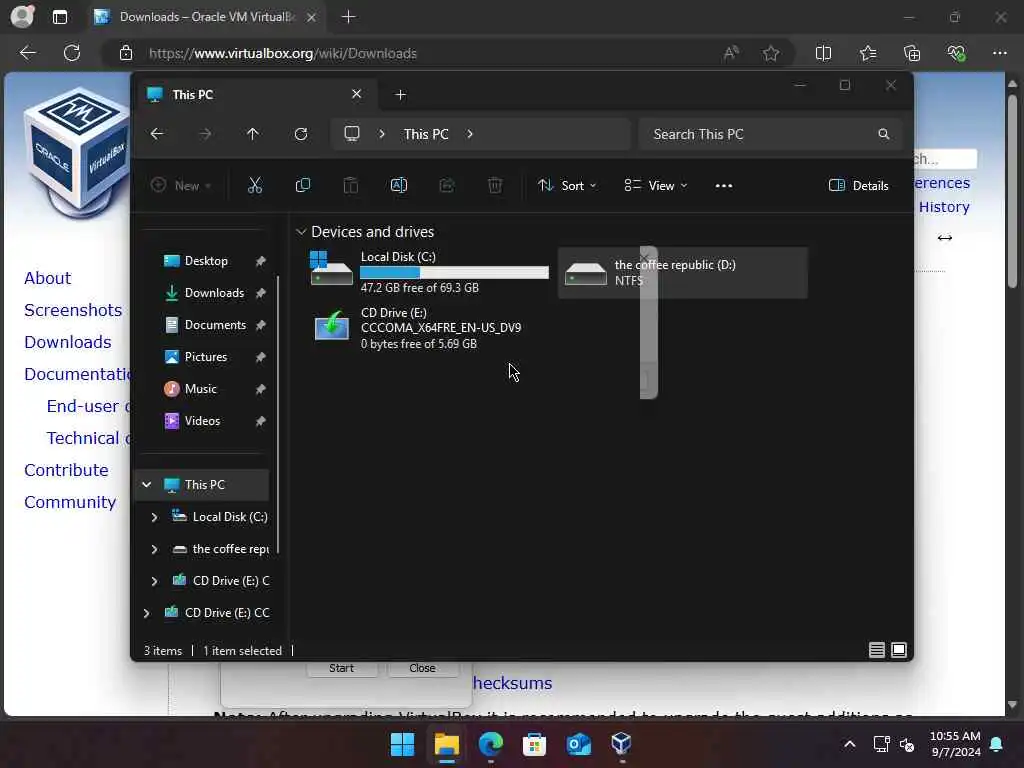Open Outlook from taskbar
Viewport: 1024px width, 768px height.
(x=579, y=744)
